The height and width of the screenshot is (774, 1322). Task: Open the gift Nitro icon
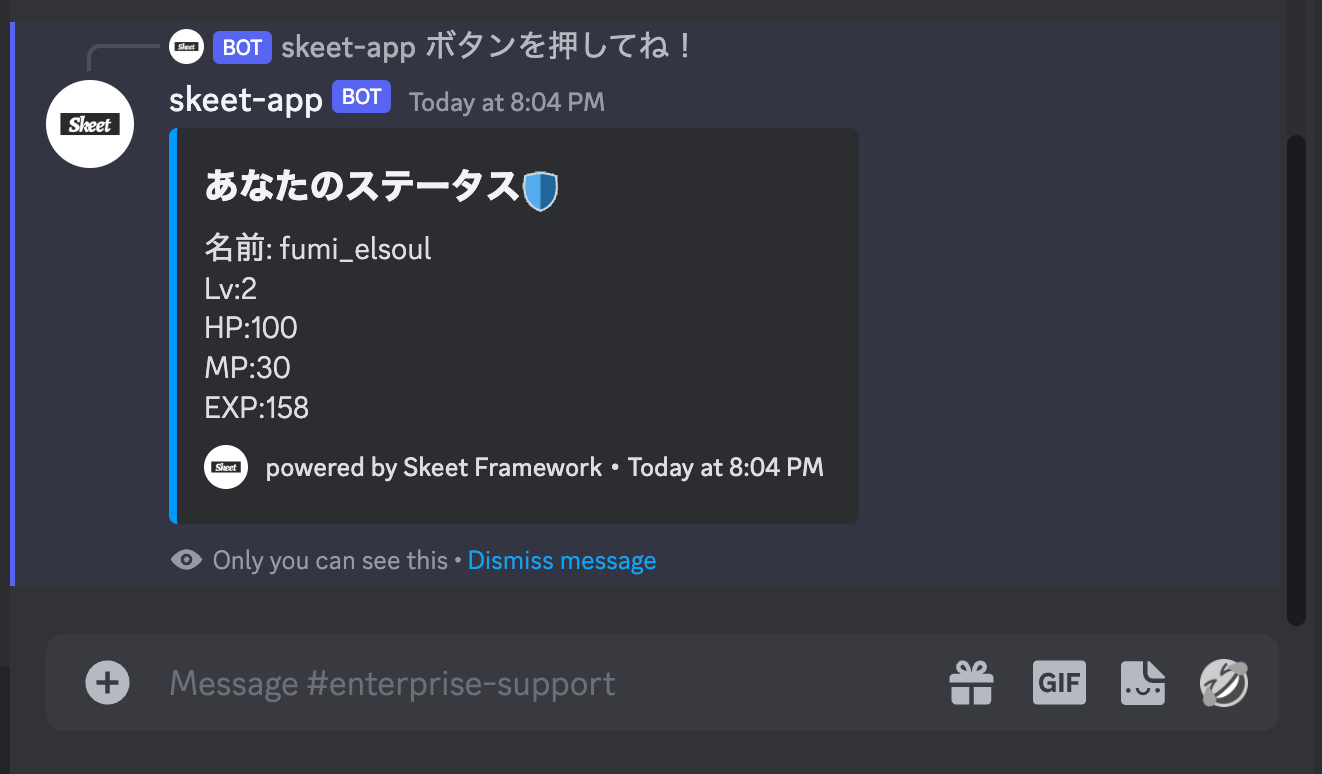tap(971, 683)
